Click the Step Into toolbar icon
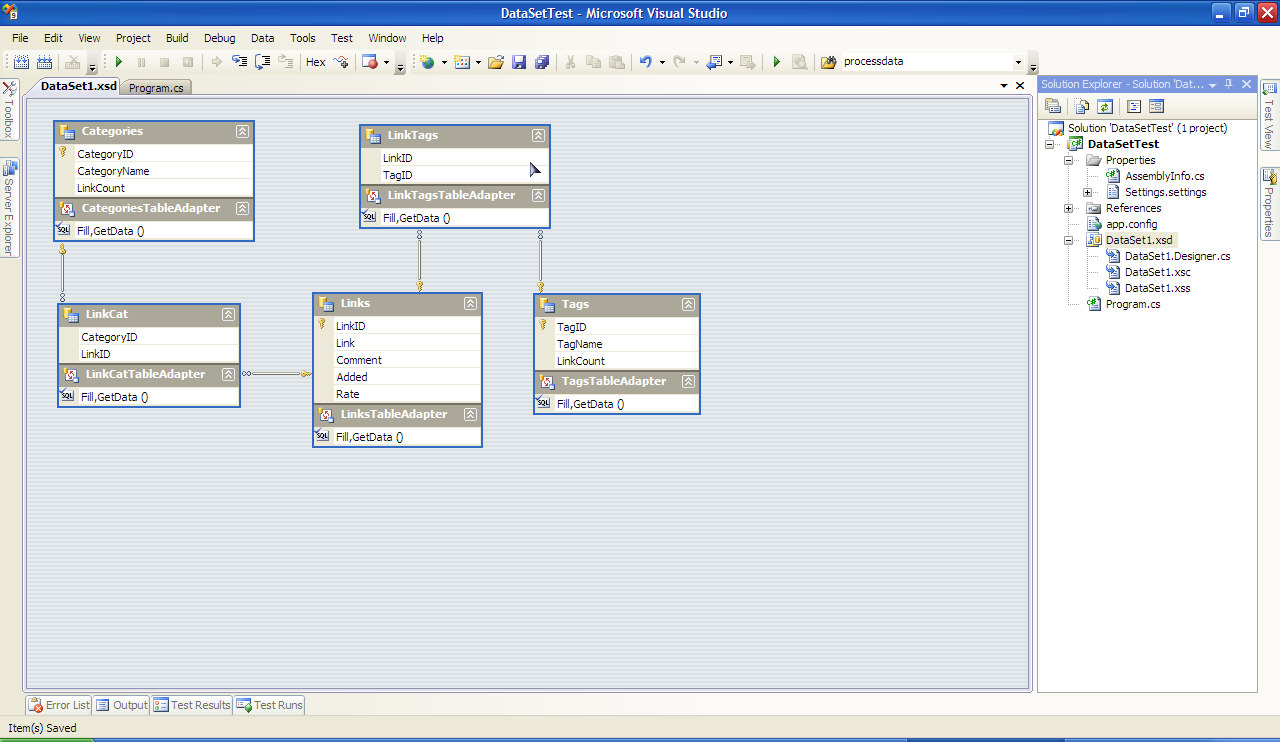 pos(240,62)
